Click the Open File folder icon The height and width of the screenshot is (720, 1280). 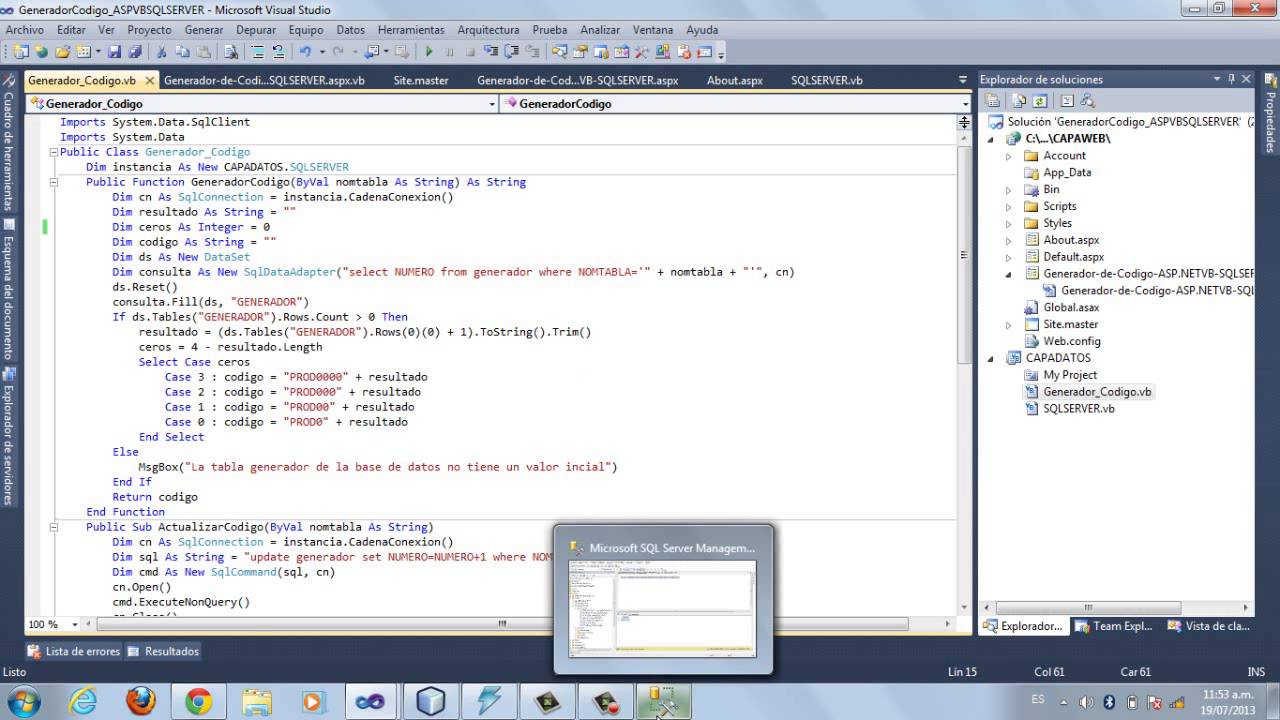tap(62, 51)
